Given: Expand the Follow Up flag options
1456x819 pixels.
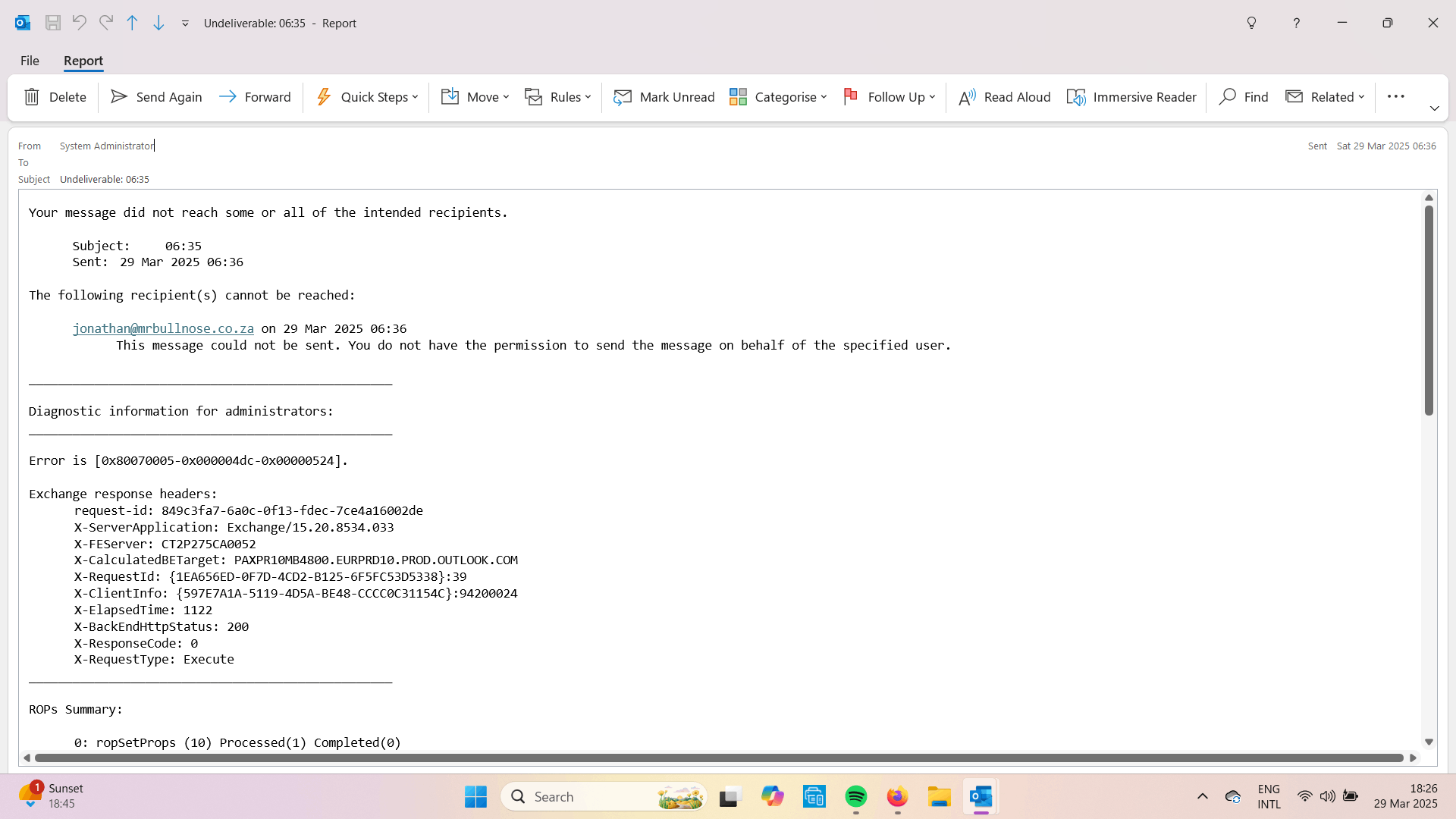Looking at the screenshot, I should 890,97.
